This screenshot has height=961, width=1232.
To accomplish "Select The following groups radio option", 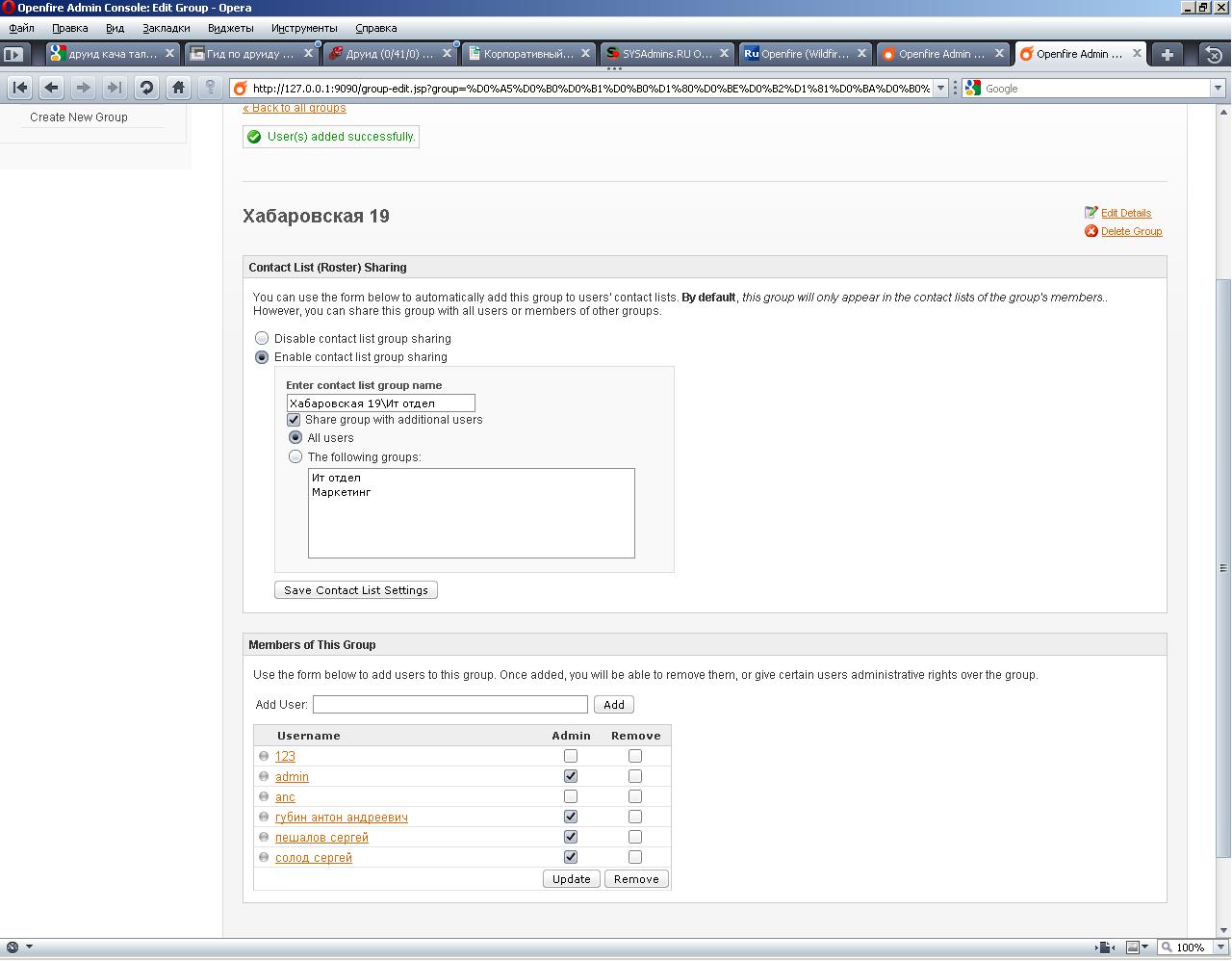I will tap(295, 456).
